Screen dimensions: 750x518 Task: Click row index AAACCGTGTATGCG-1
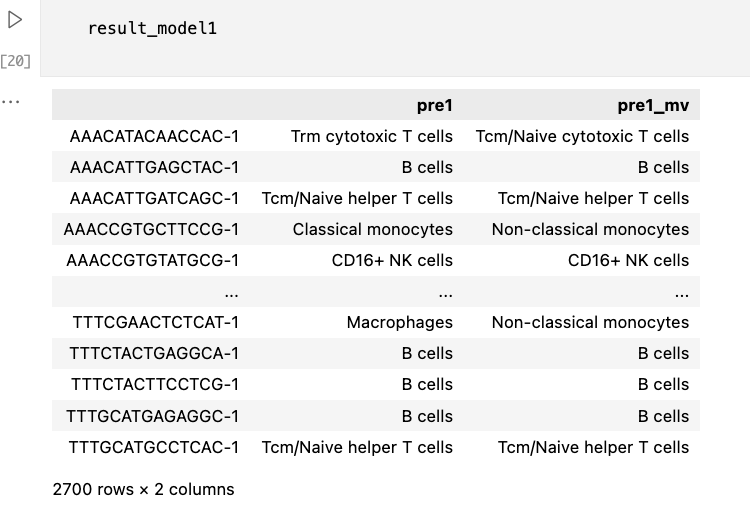click(153, 260)
